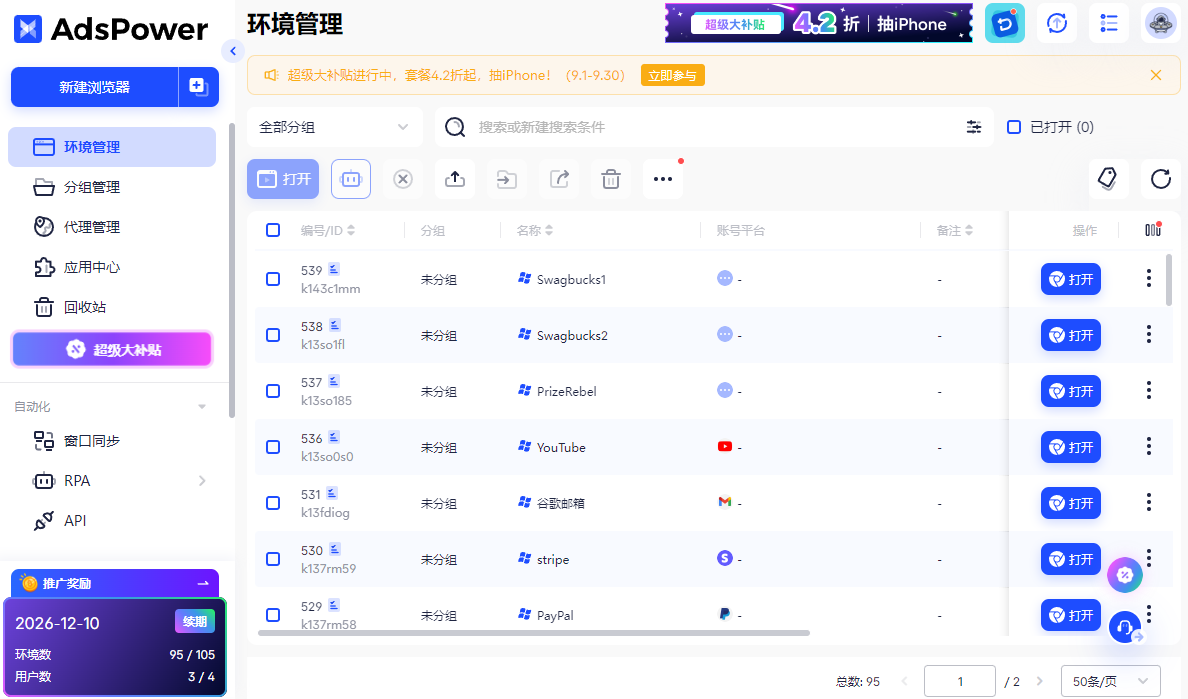
Task: Click the RPA robot toolbar icon
Action: click(351, 179)
